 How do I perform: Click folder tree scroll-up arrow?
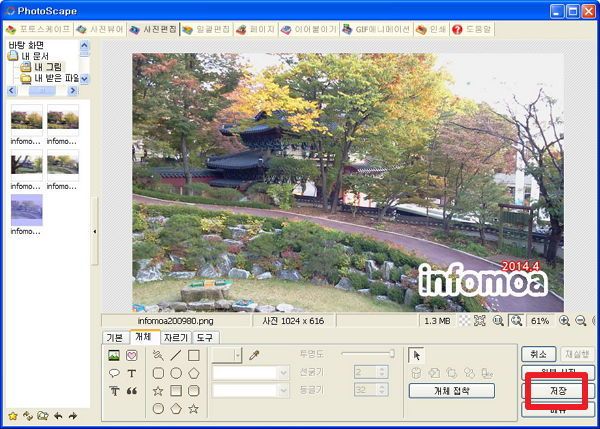(x=84, y=45)
